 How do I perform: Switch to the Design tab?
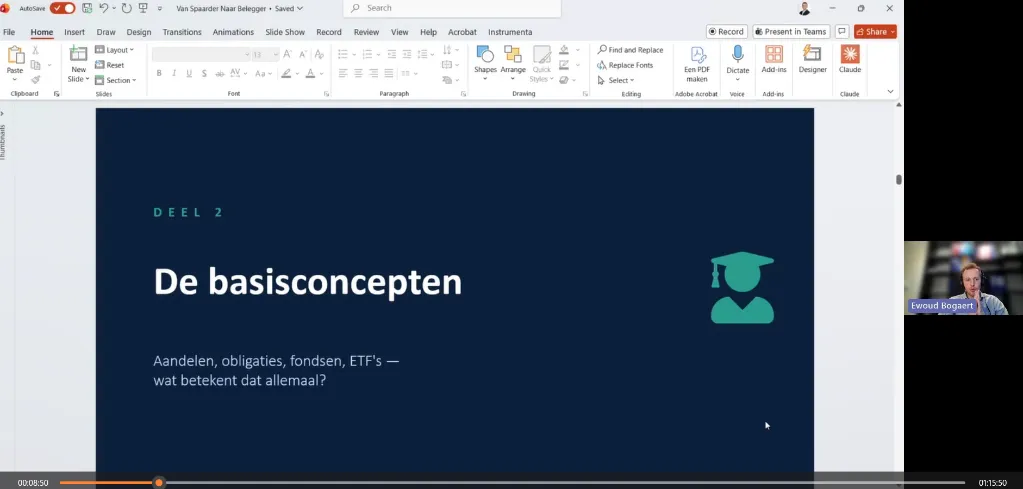pyautogui.click(x=138, y=32)
